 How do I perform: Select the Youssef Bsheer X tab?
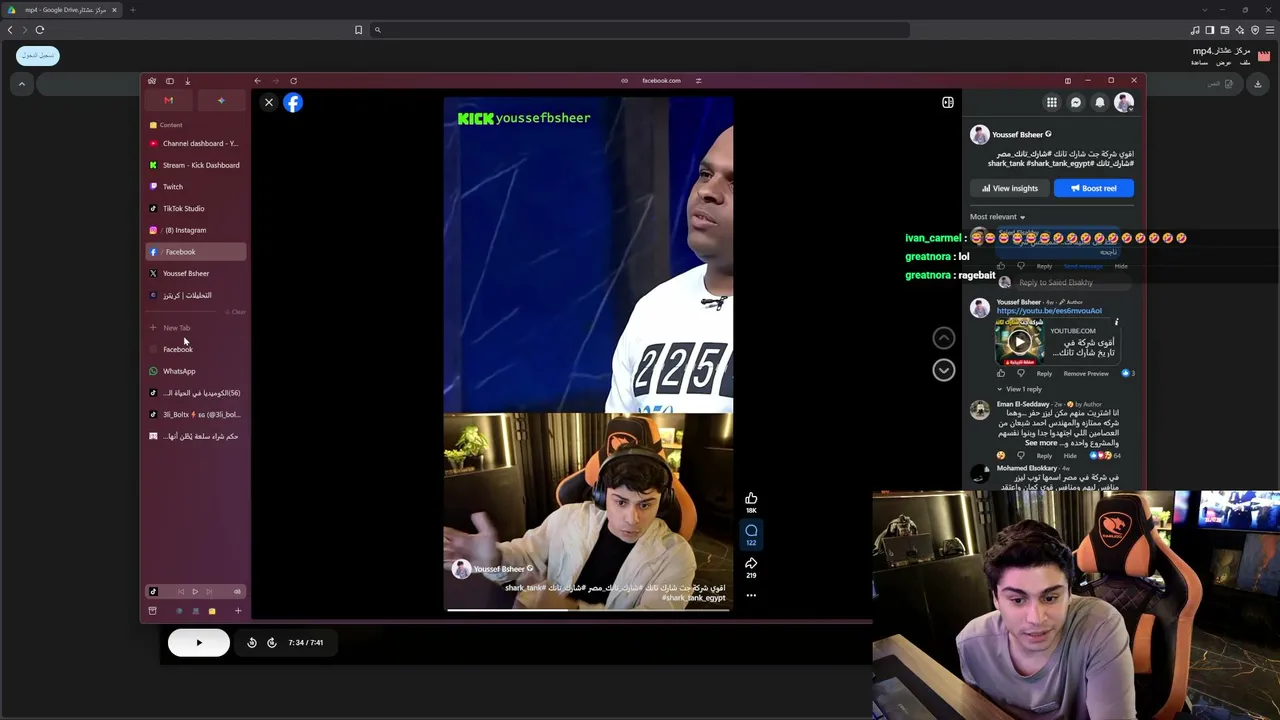[x=196, y=273]
